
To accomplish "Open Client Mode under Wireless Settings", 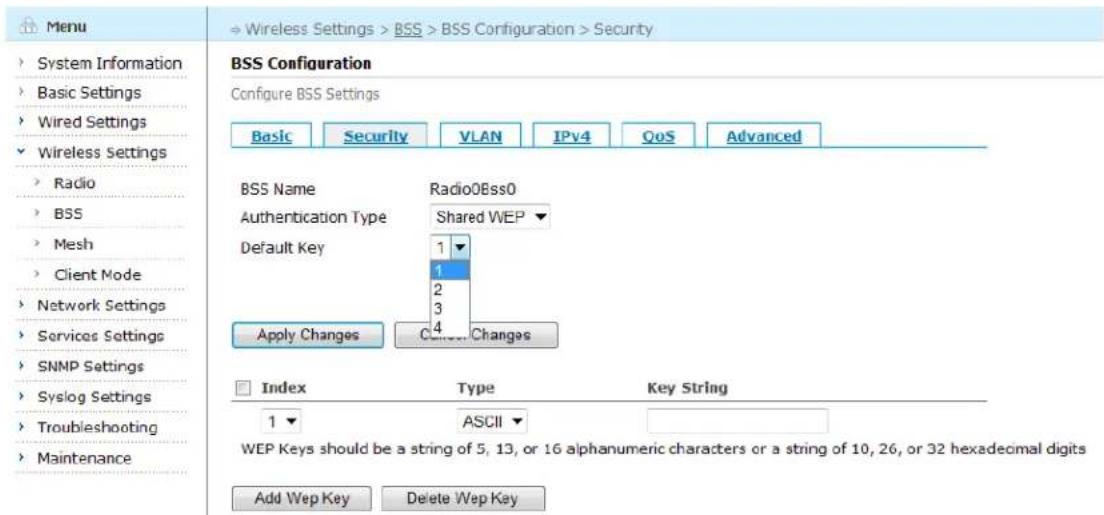I will click(x=97, y=275).
